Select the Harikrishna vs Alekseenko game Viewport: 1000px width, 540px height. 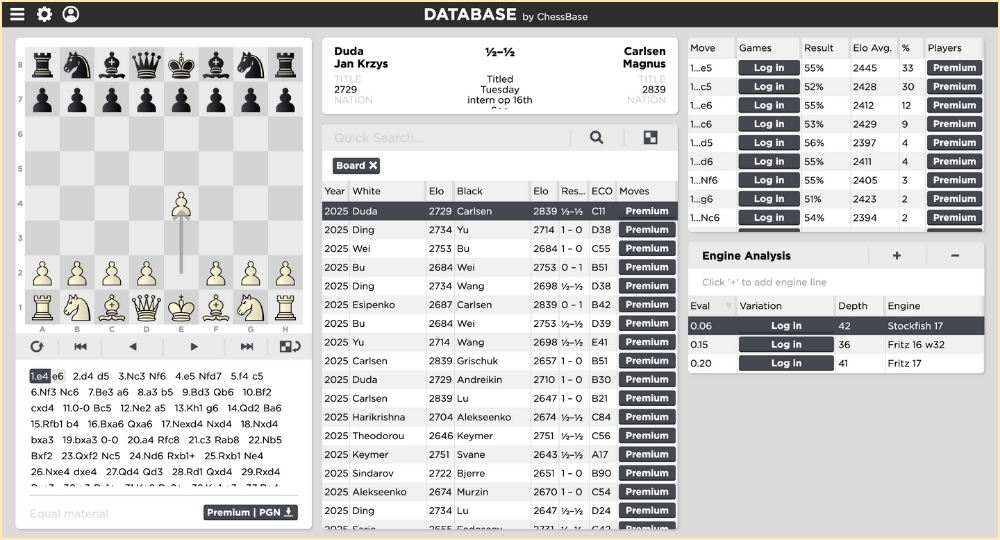[499, 417]
